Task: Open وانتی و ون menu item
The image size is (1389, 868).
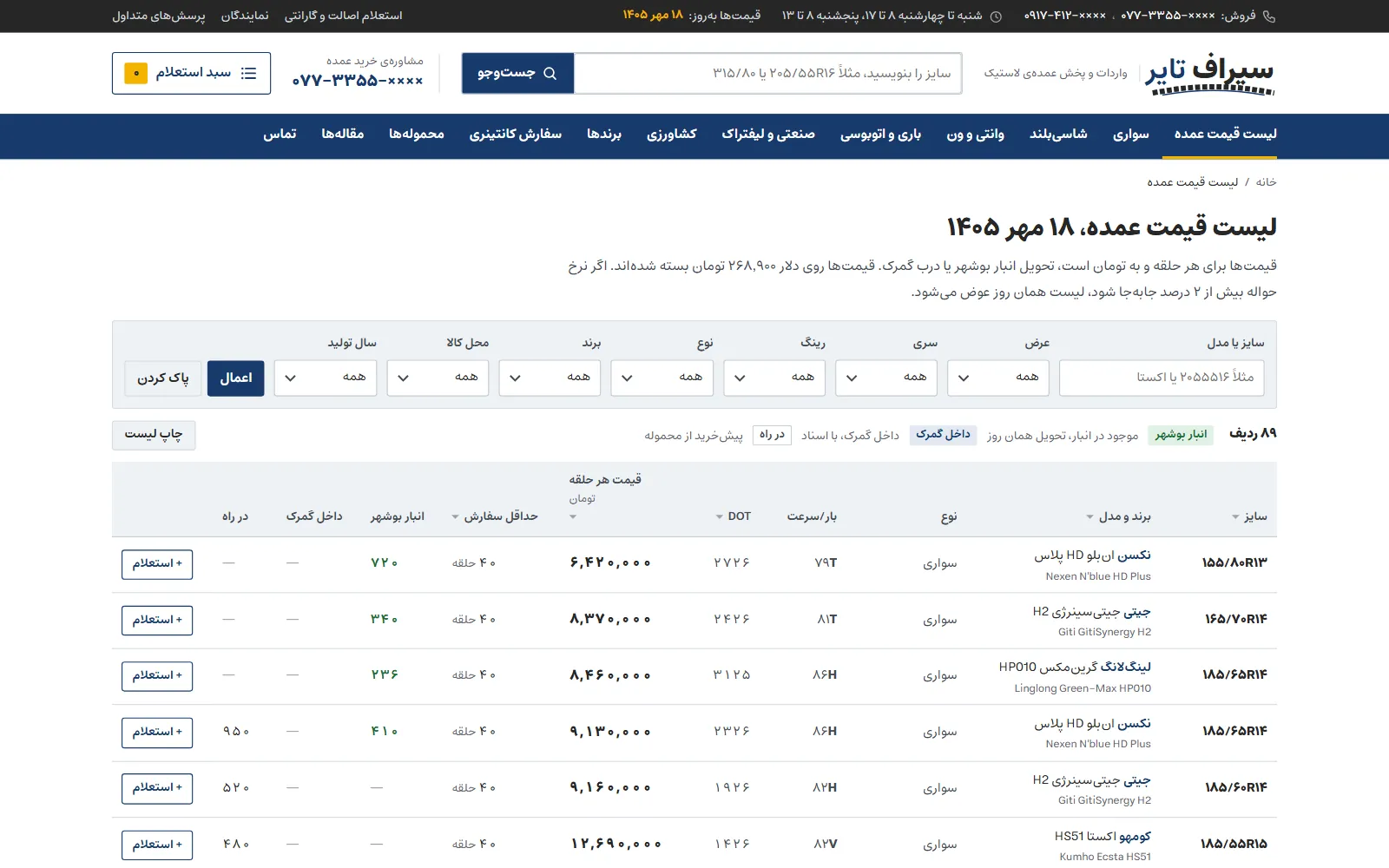Action: pyautogui.click(x=975, y=134)
